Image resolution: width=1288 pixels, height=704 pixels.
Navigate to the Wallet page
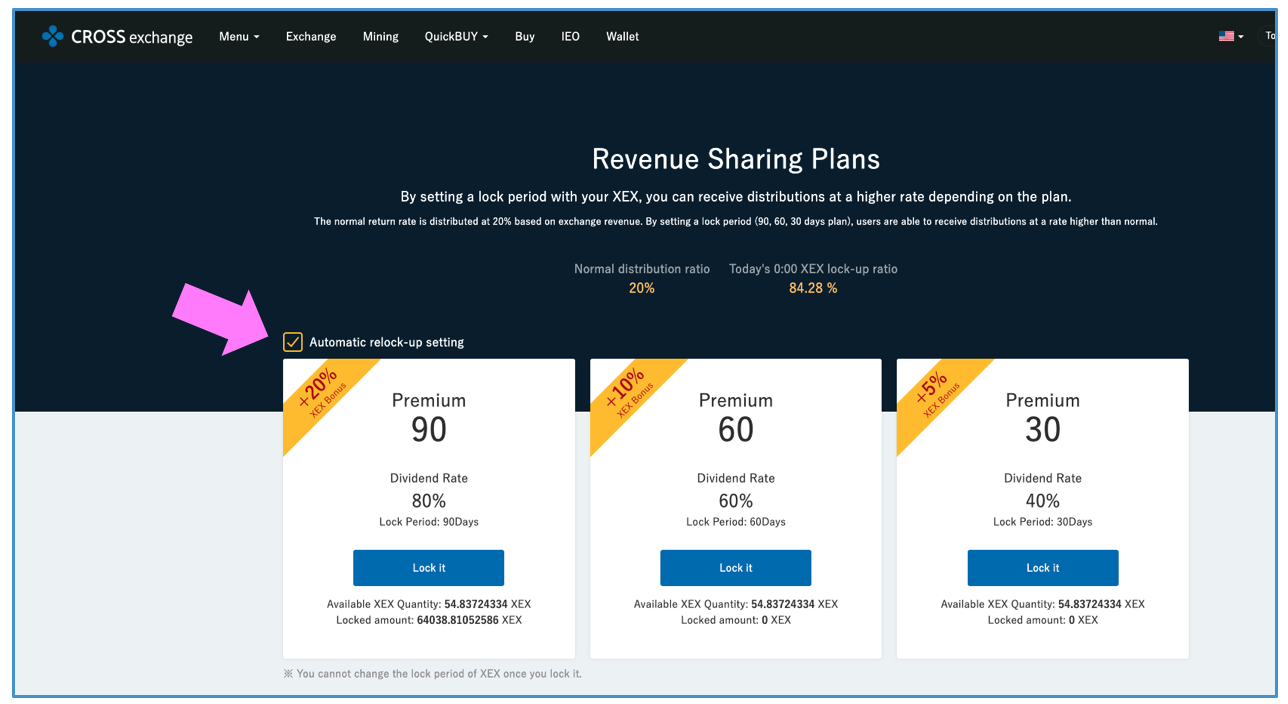pos(622,36)
